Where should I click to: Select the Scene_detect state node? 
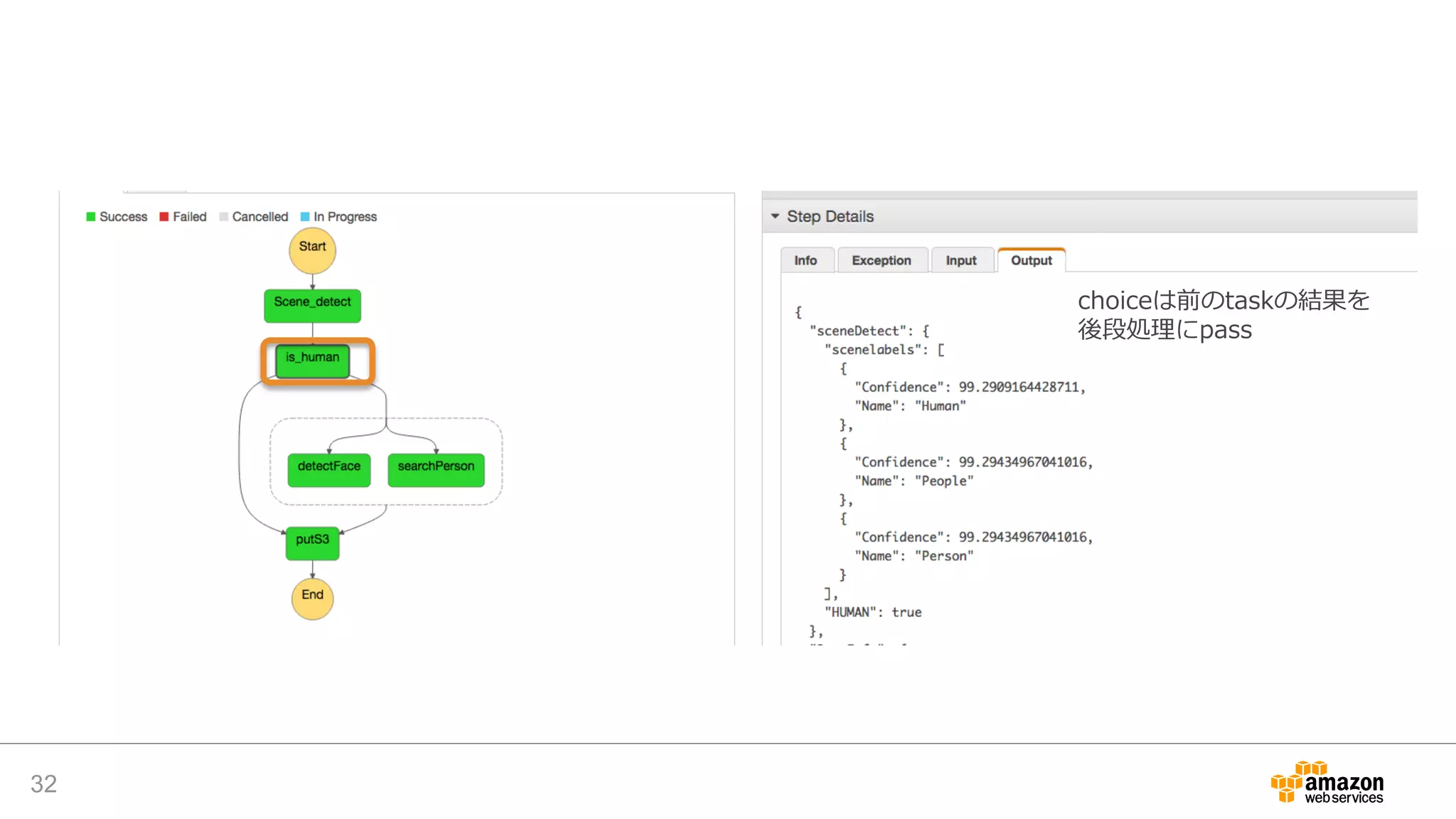click(x=312, y=305)
